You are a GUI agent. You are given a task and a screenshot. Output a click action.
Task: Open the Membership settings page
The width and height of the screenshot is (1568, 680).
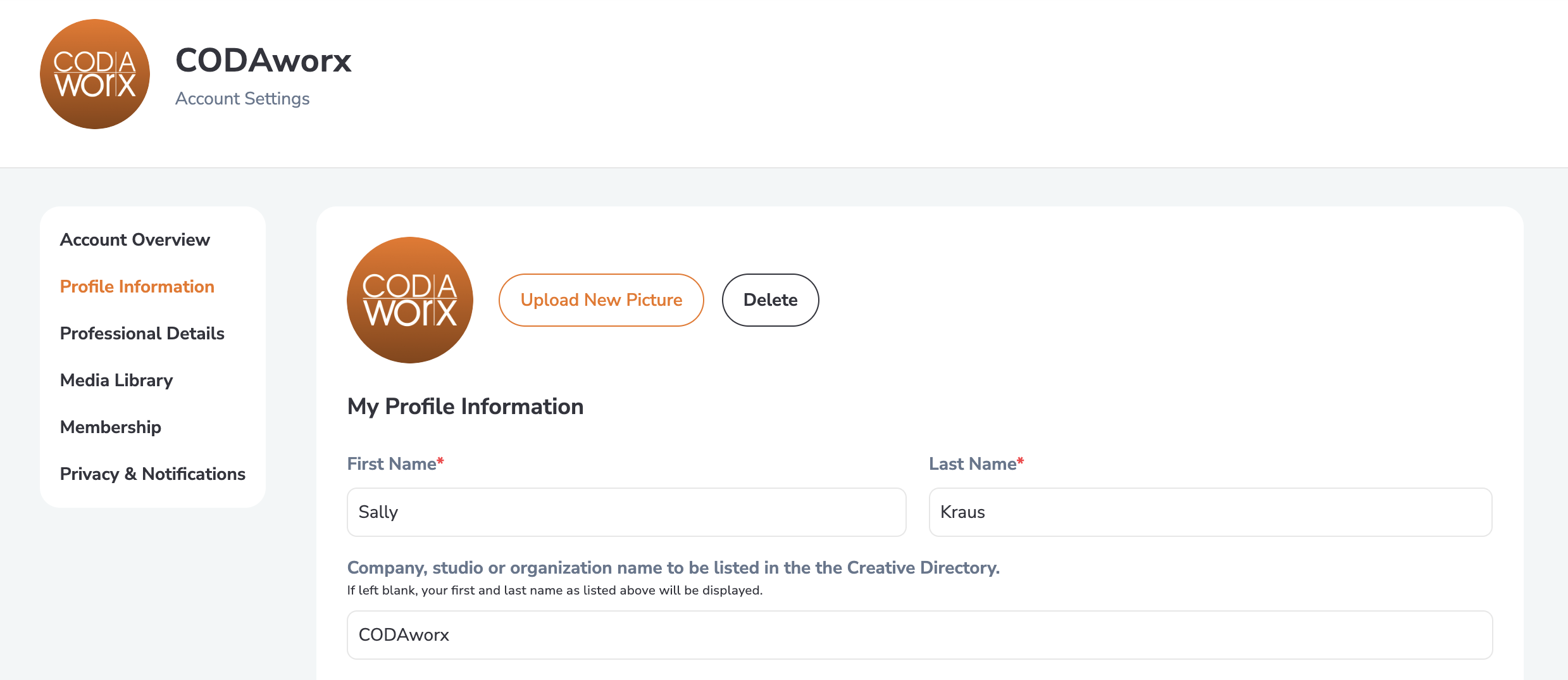(x=111, y=427)
